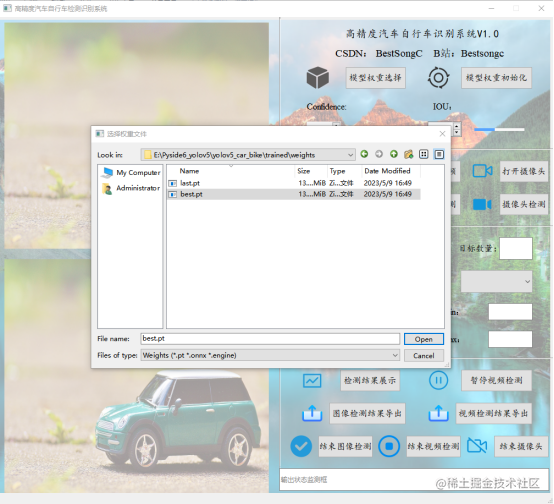The width and height of the screenshot is (554, 504).
Task: Expand the Files of type dropdown
Action: click(x=395, y=355)
